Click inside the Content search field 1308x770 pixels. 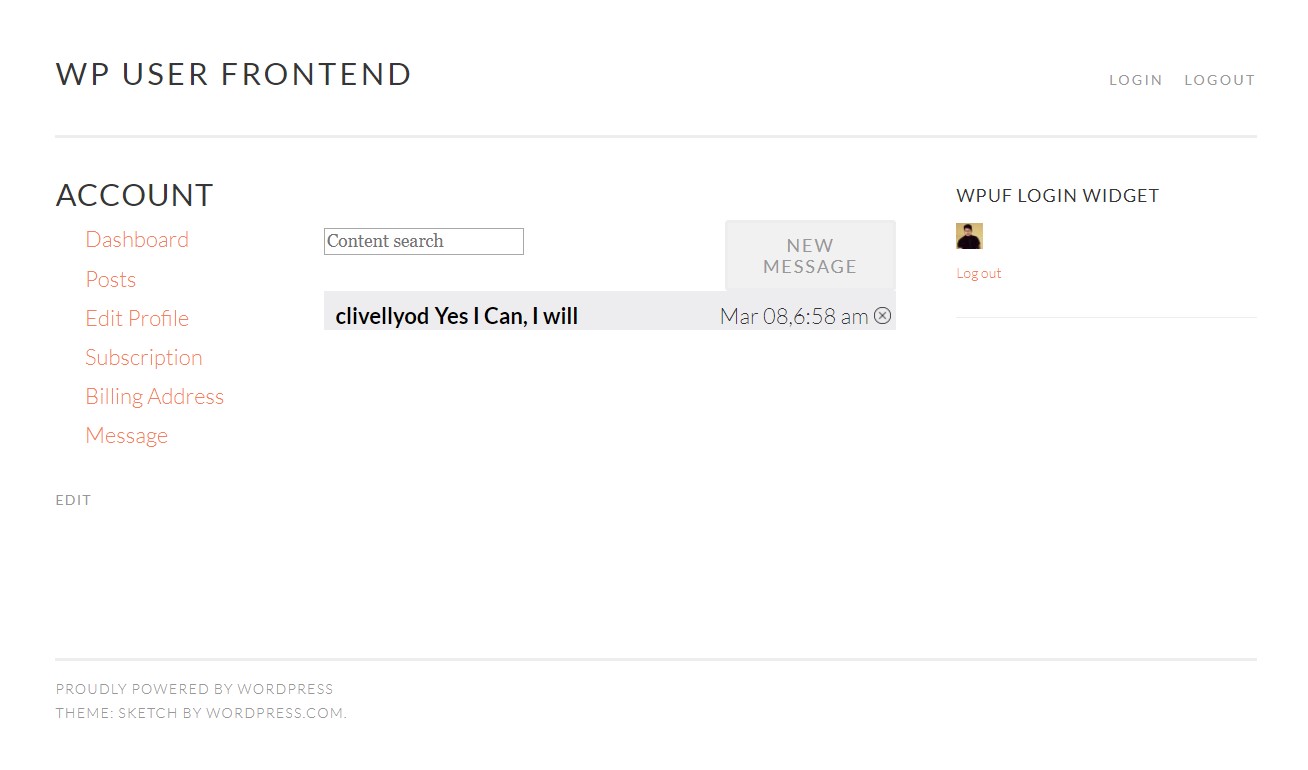pyautogui.click(x=423, y=241)
